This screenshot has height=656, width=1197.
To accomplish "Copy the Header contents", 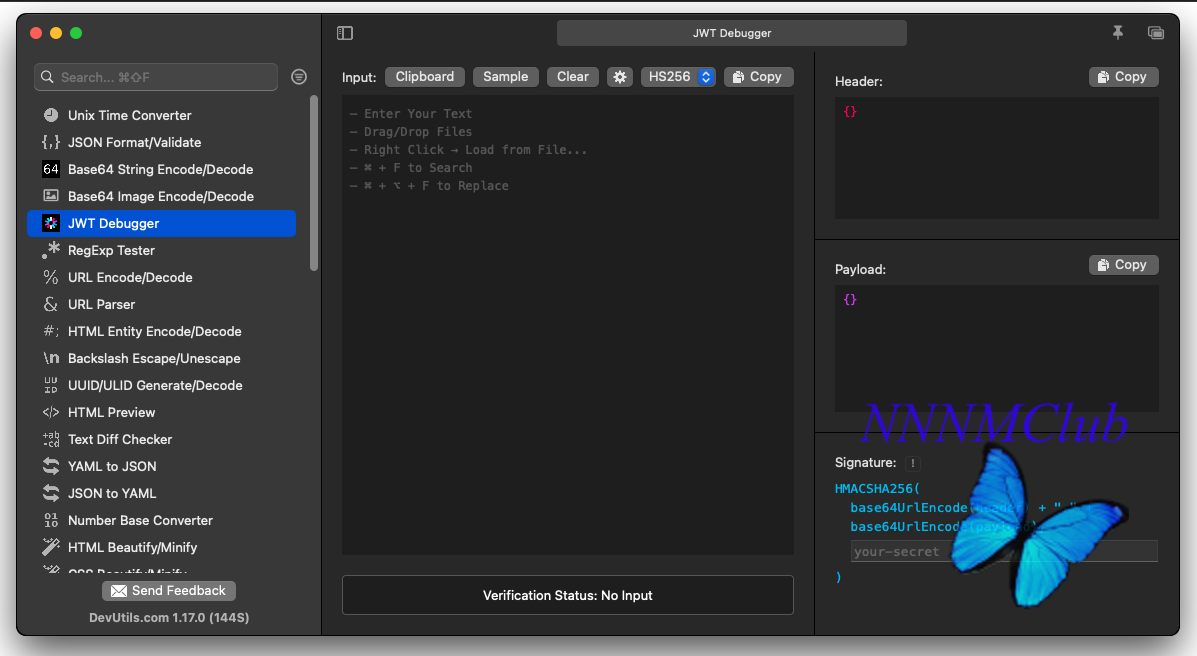I will (1123, 77).
